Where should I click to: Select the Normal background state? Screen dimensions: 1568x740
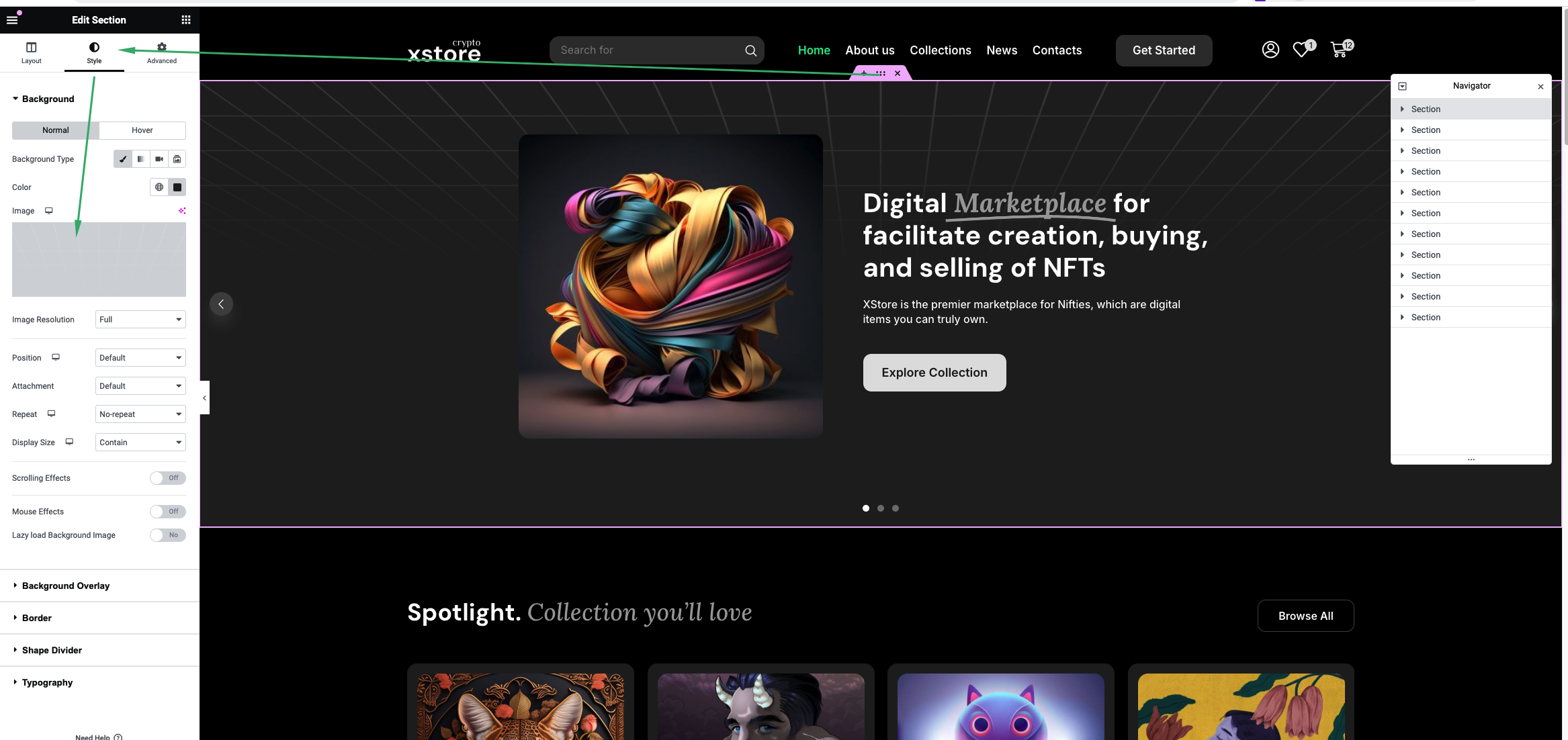[x=56, y=130]
